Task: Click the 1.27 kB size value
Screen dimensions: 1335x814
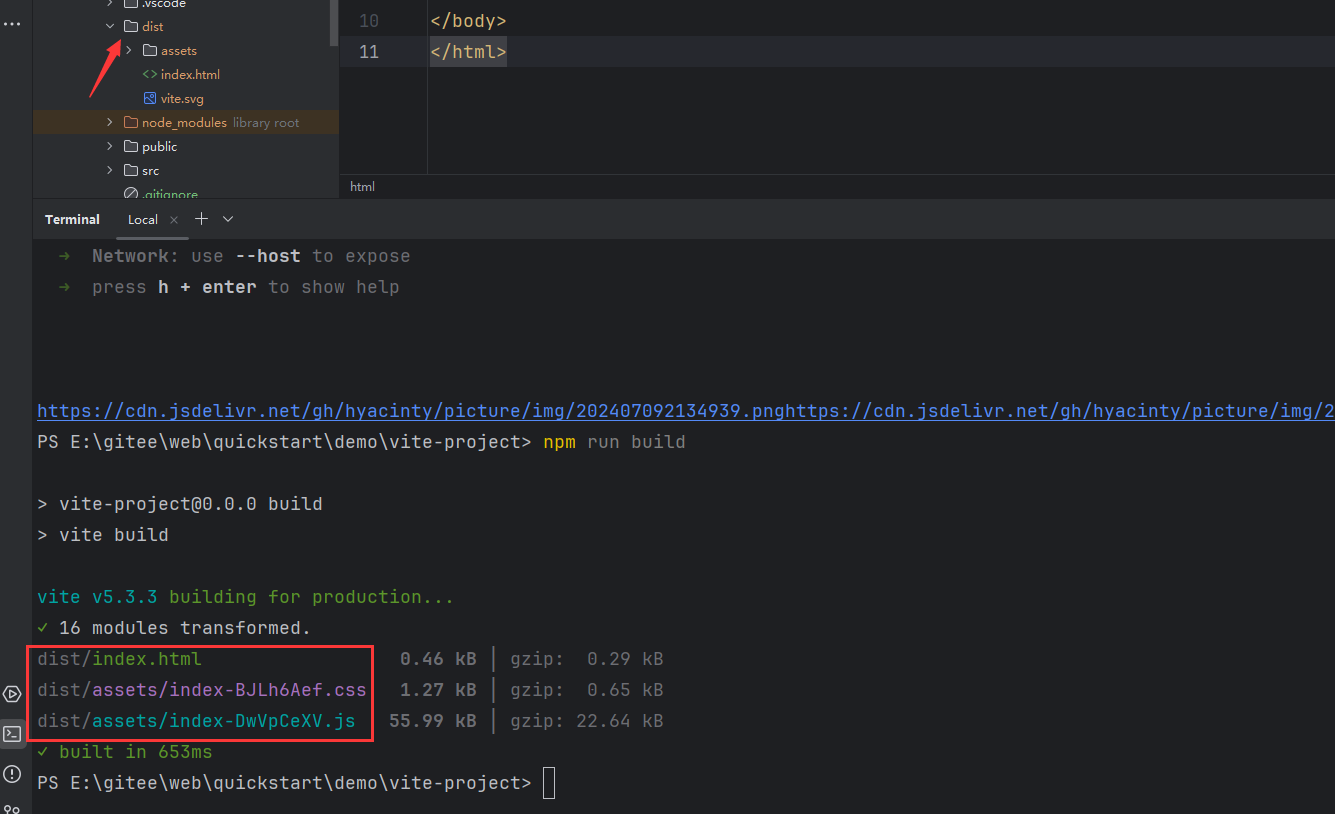Action: click(438, 690)
